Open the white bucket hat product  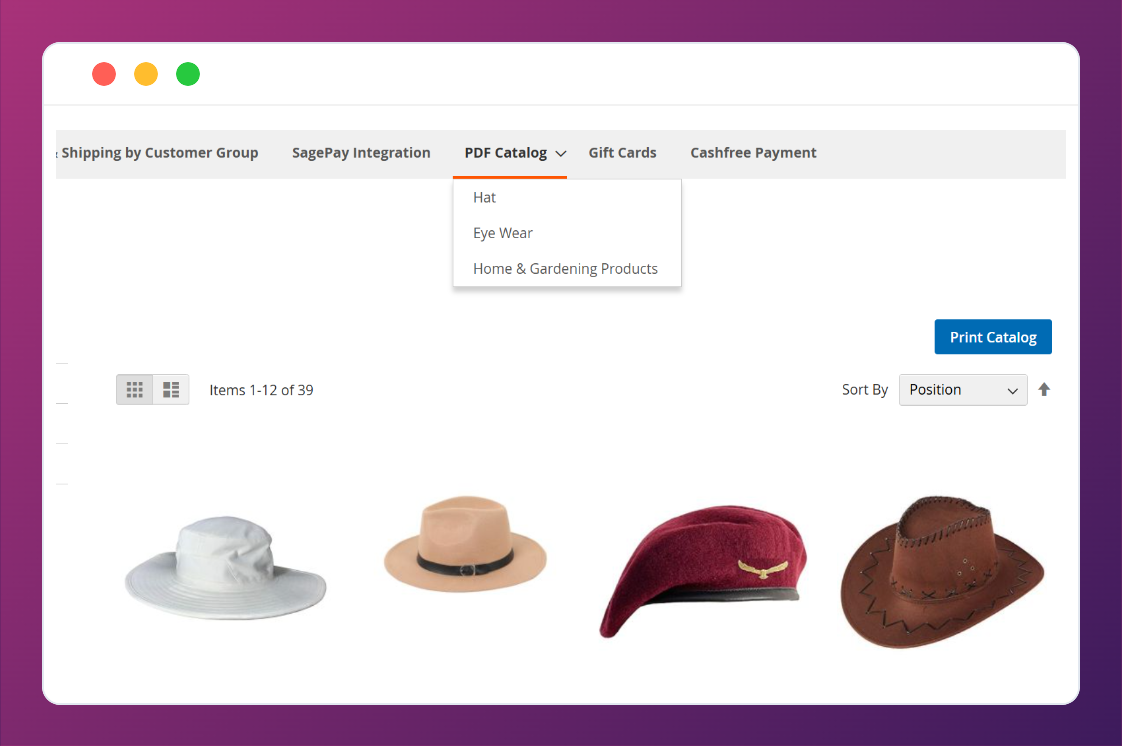coord(226,569)
